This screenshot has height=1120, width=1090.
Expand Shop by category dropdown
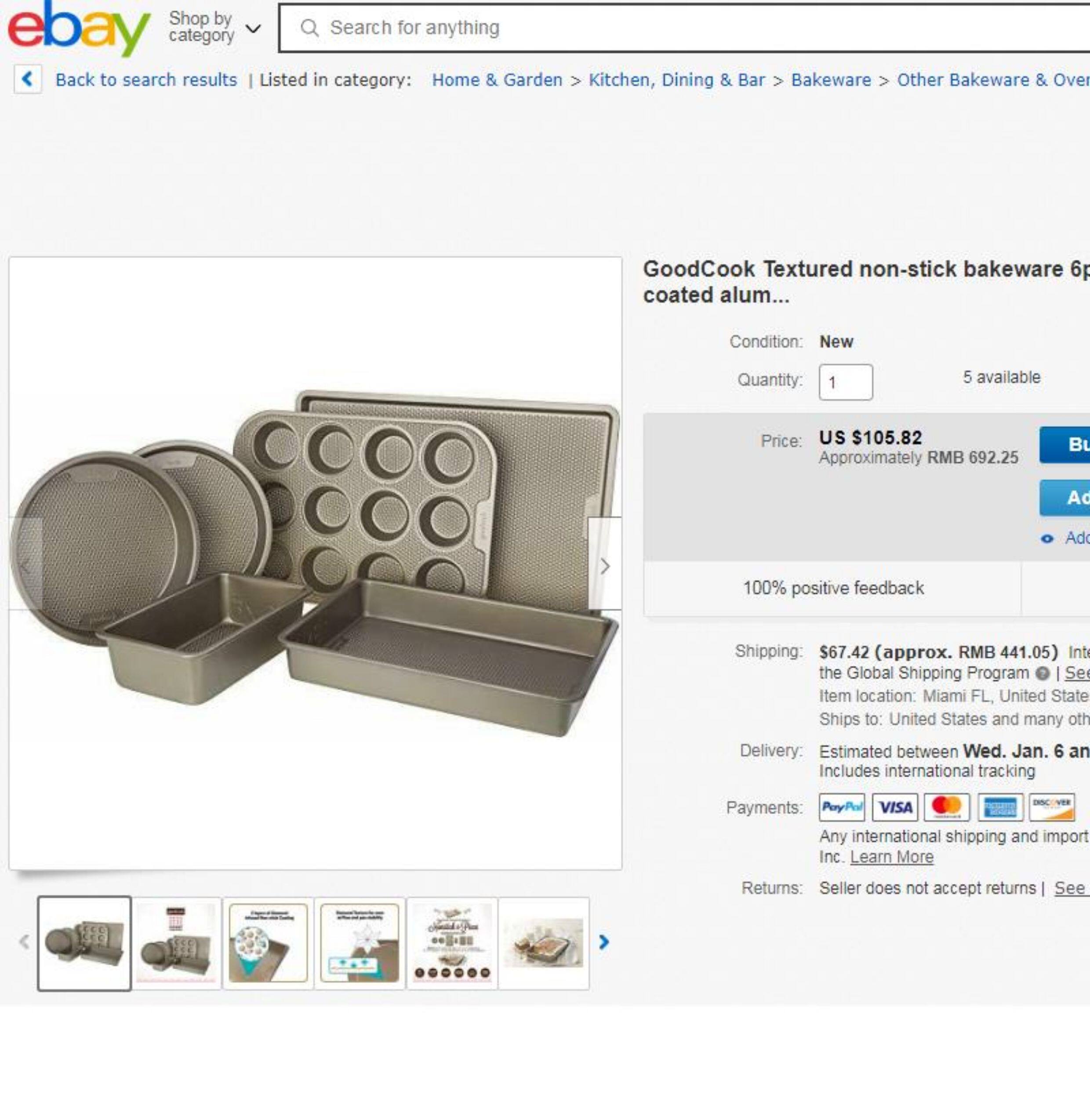coord(214,27)
